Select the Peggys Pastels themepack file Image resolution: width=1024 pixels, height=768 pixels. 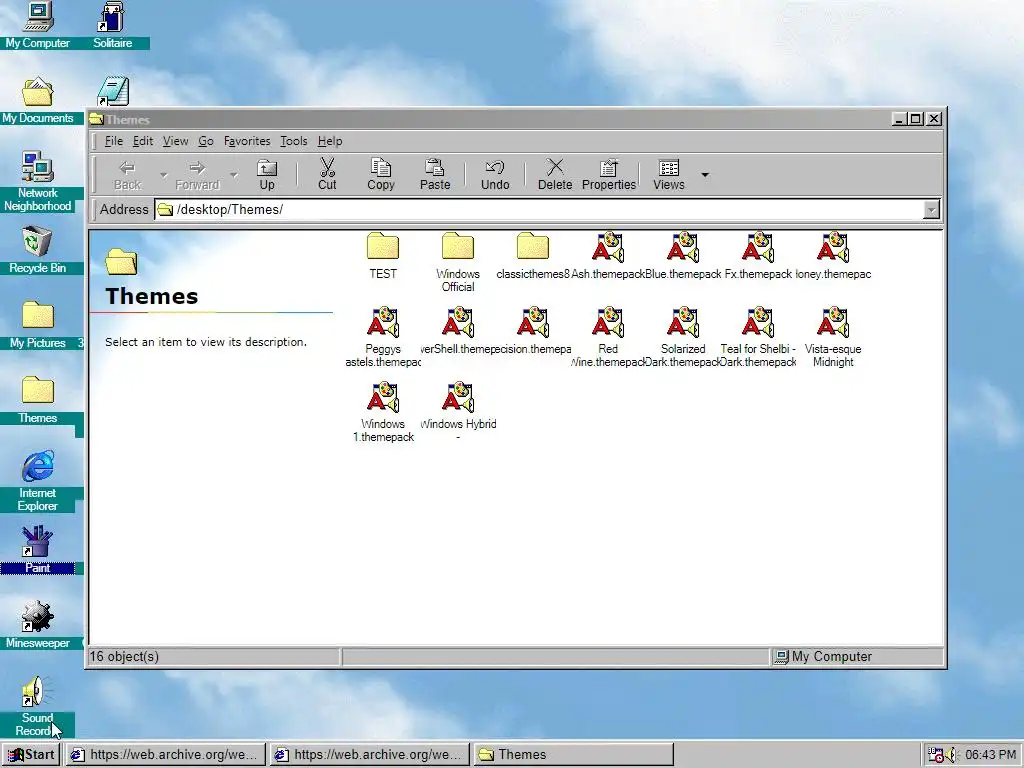tap(383, 338)
